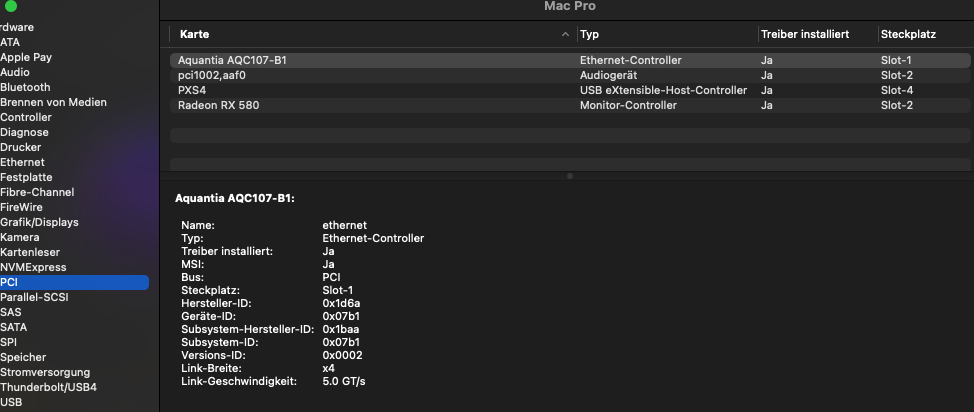The image size is (974, 412).
Task: Click Link-Breite value x4
Action: [329, 368]
